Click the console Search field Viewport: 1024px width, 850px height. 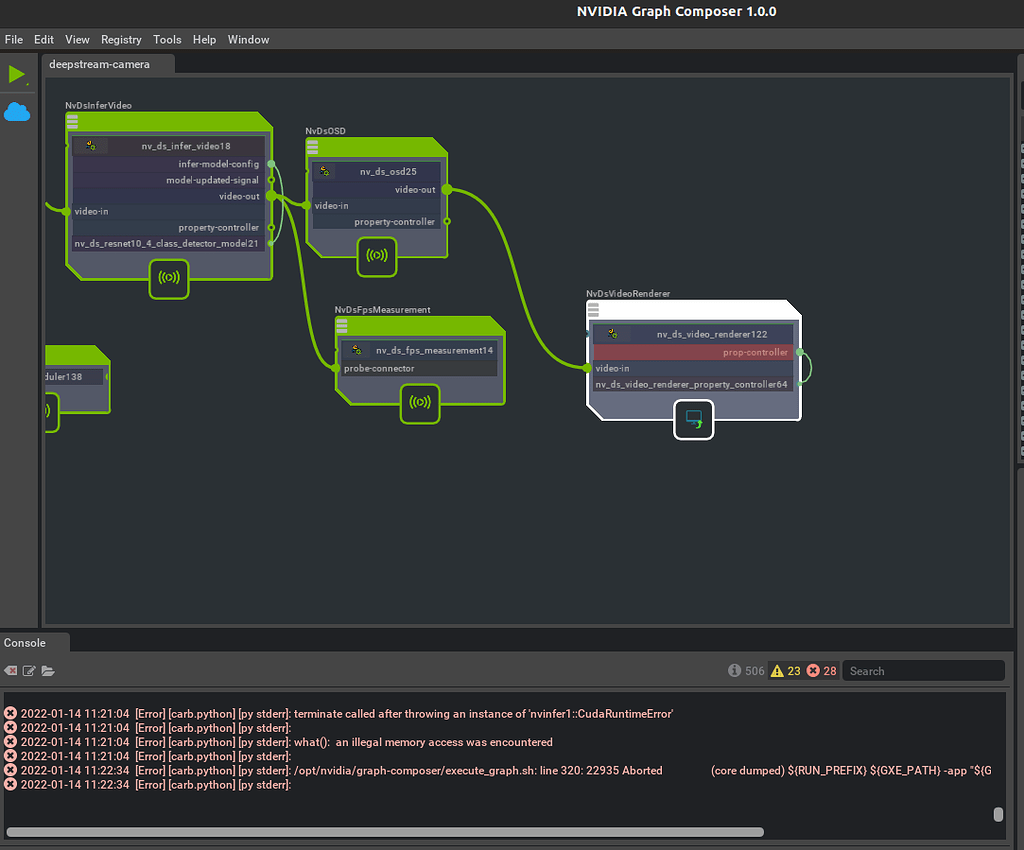click(x=920, y=670)
